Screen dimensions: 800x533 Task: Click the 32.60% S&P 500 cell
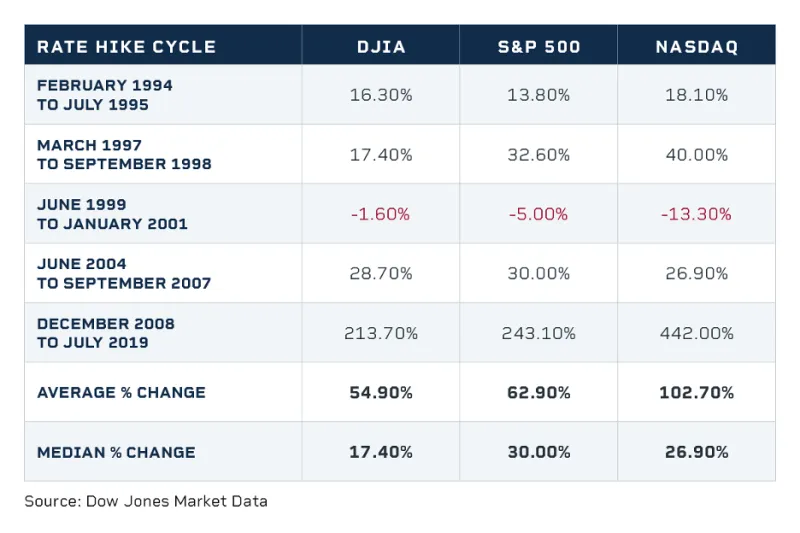(538, 155)
